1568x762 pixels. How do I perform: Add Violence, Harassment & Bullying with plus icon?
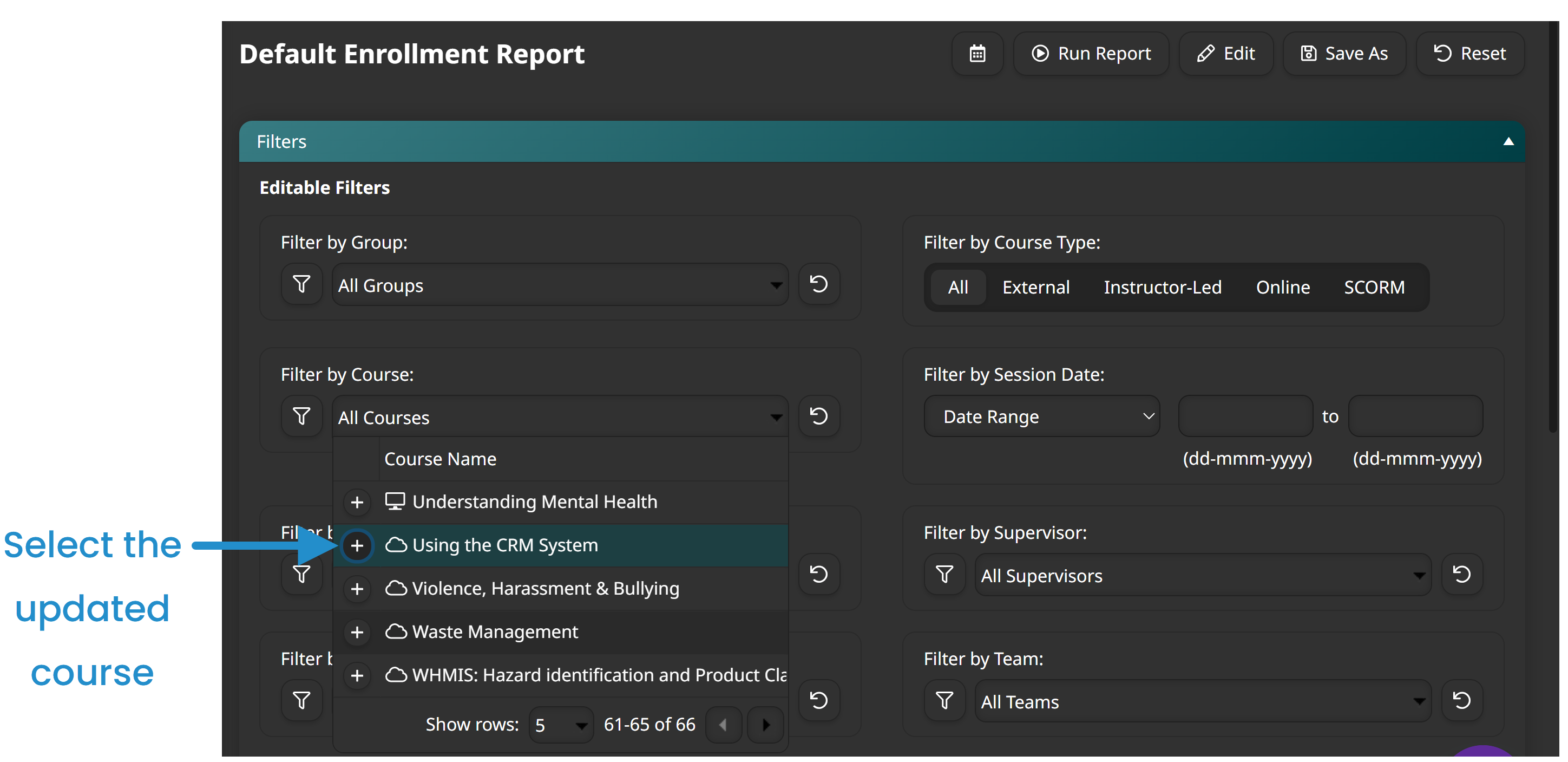pyautogui.click(x=357, y=589)
